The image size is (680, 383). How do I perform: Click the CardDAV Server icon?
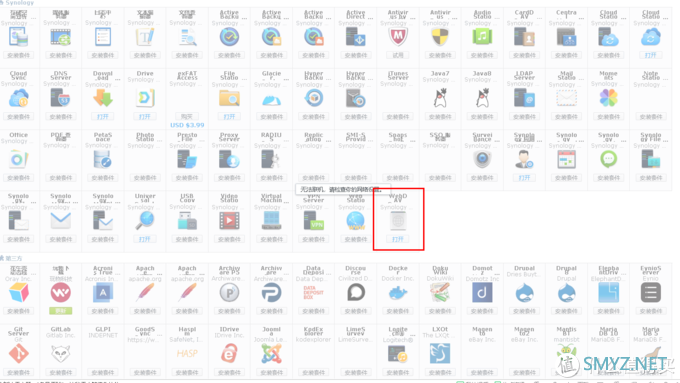[x=524, y=37]
